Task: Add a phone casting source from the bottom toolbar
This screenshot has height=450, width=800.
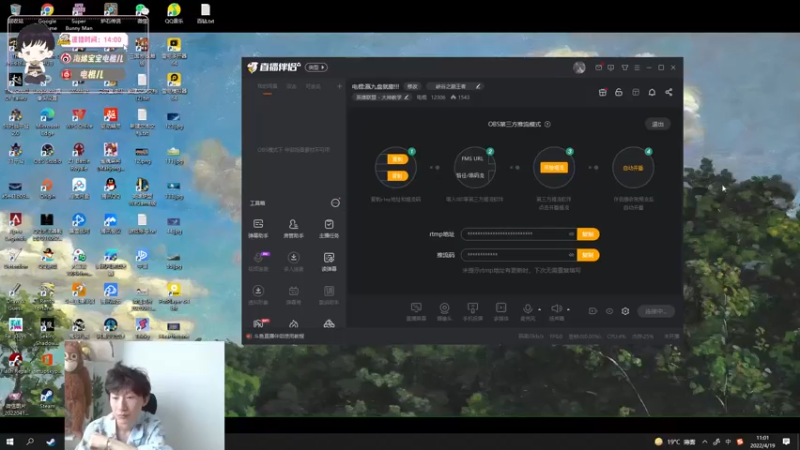Action: click(x=472, y=311)
